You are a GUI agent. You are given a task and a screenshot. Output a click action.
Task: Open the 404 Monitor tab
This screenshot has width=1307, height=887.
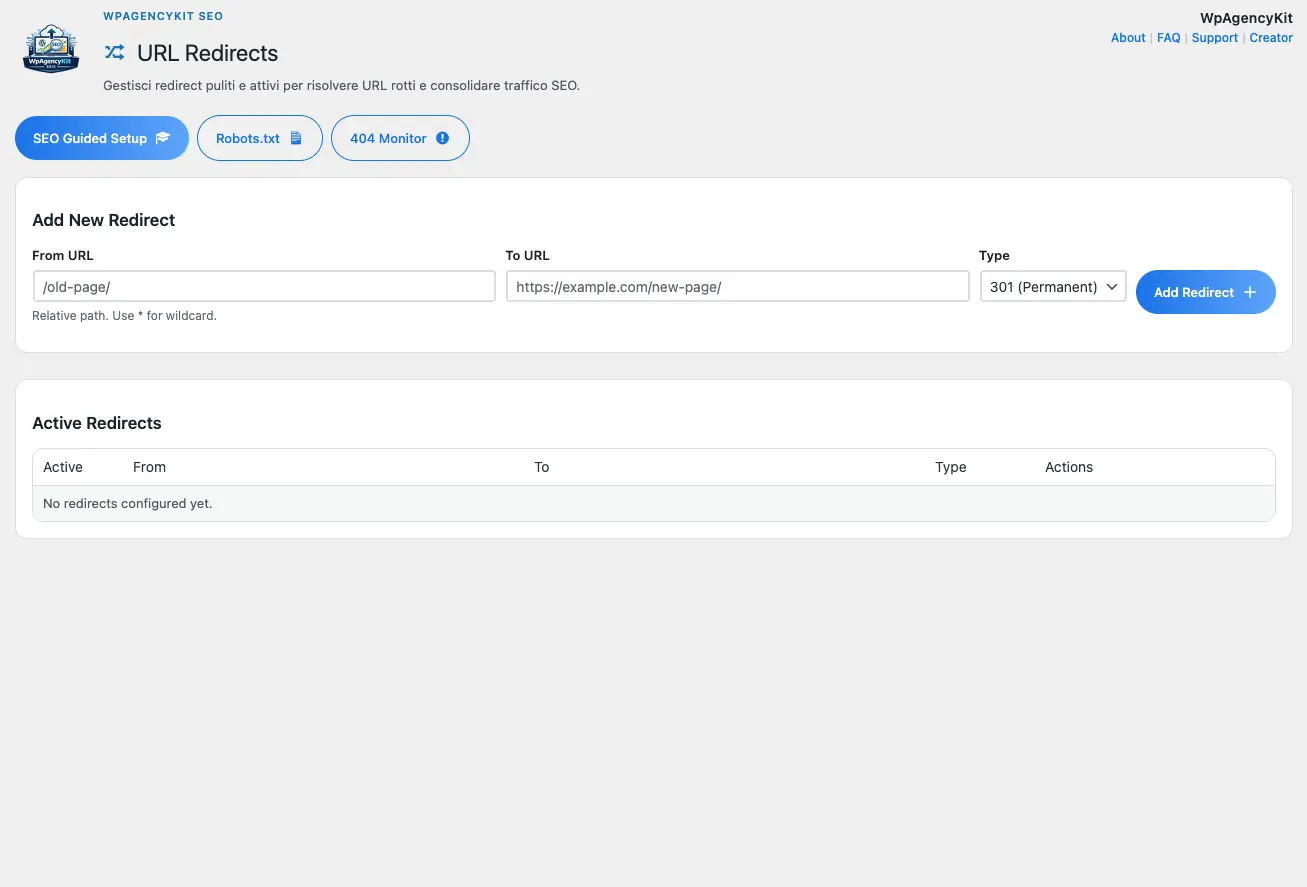400,138
